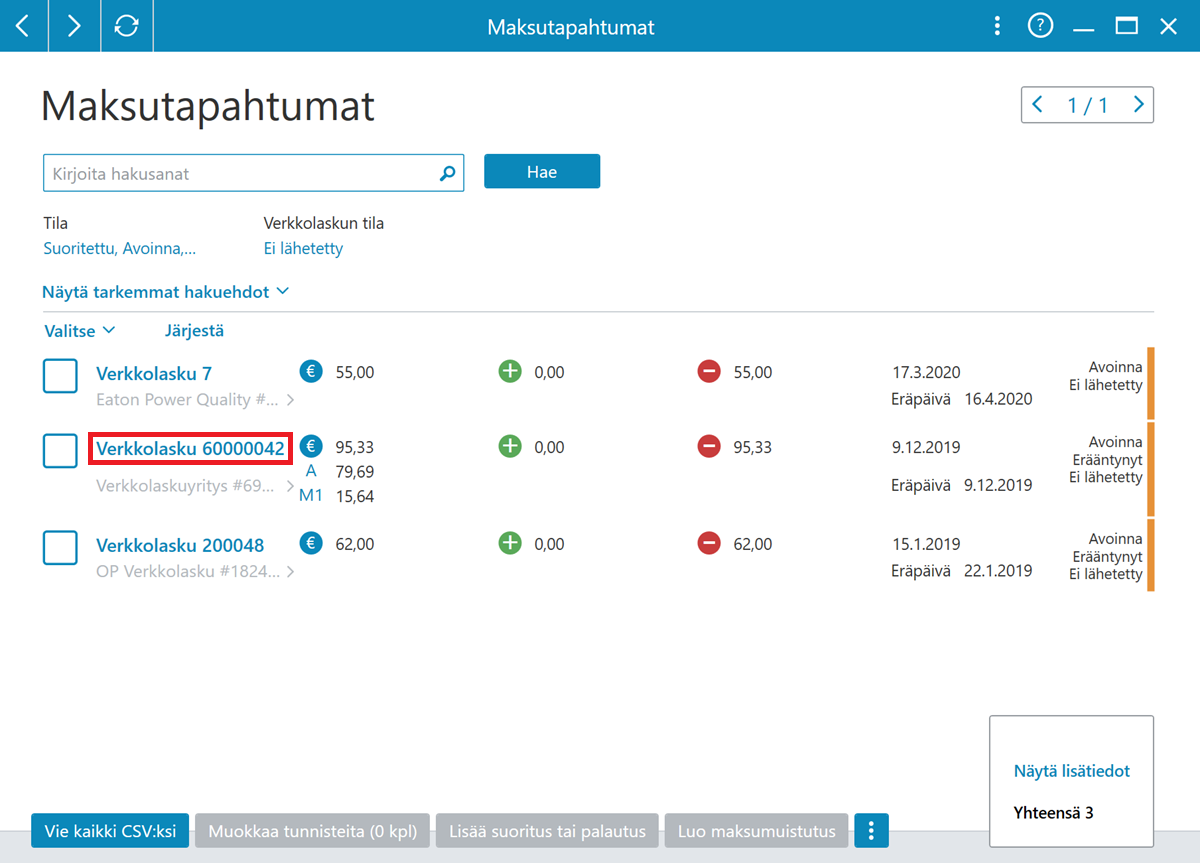Open the three-dot menu in title bar
Viewport: 1200px width, 863px height.
997,26
